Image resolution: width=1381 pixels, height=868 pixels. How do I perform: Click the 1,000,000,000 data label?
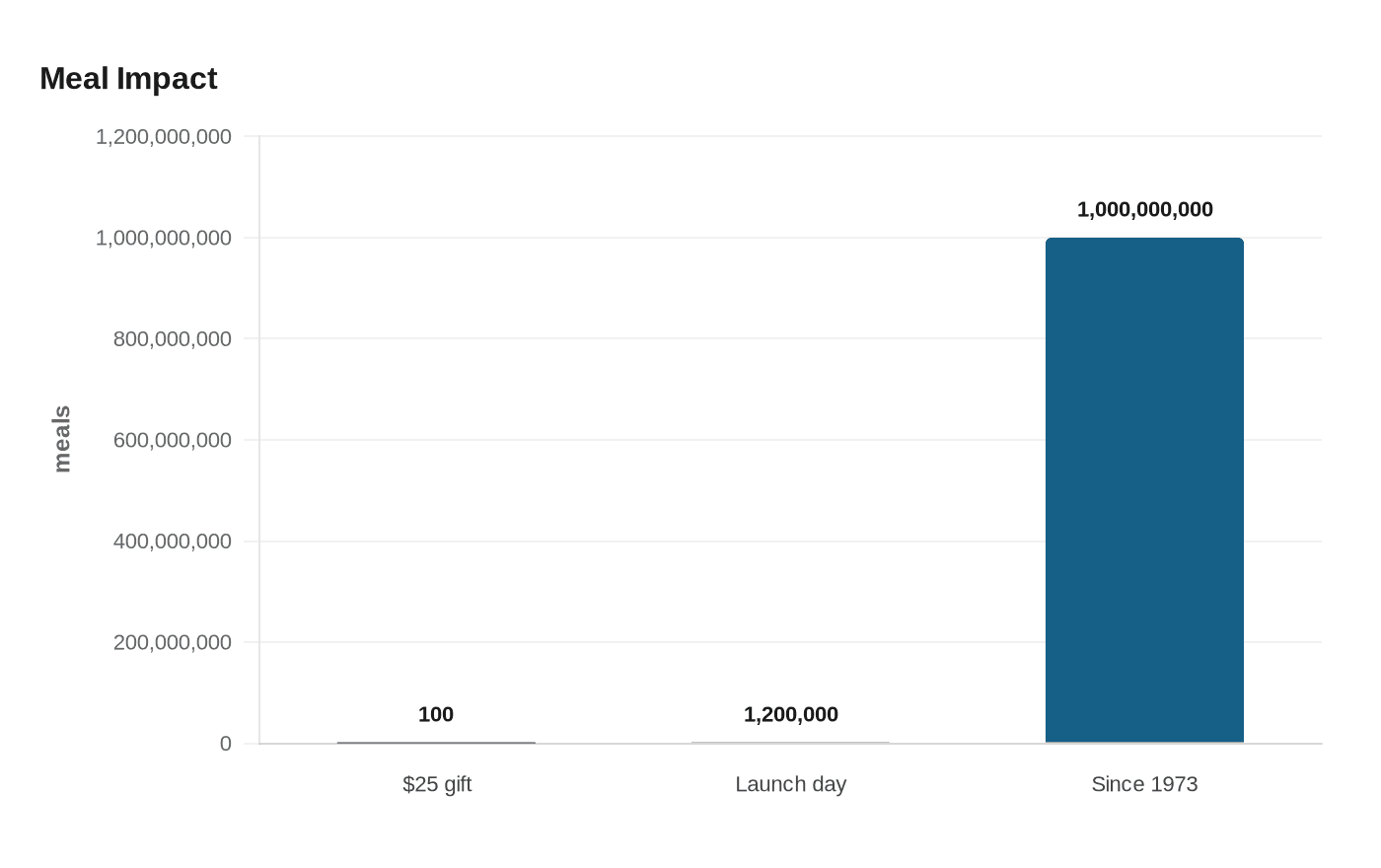click(1144, 209)
